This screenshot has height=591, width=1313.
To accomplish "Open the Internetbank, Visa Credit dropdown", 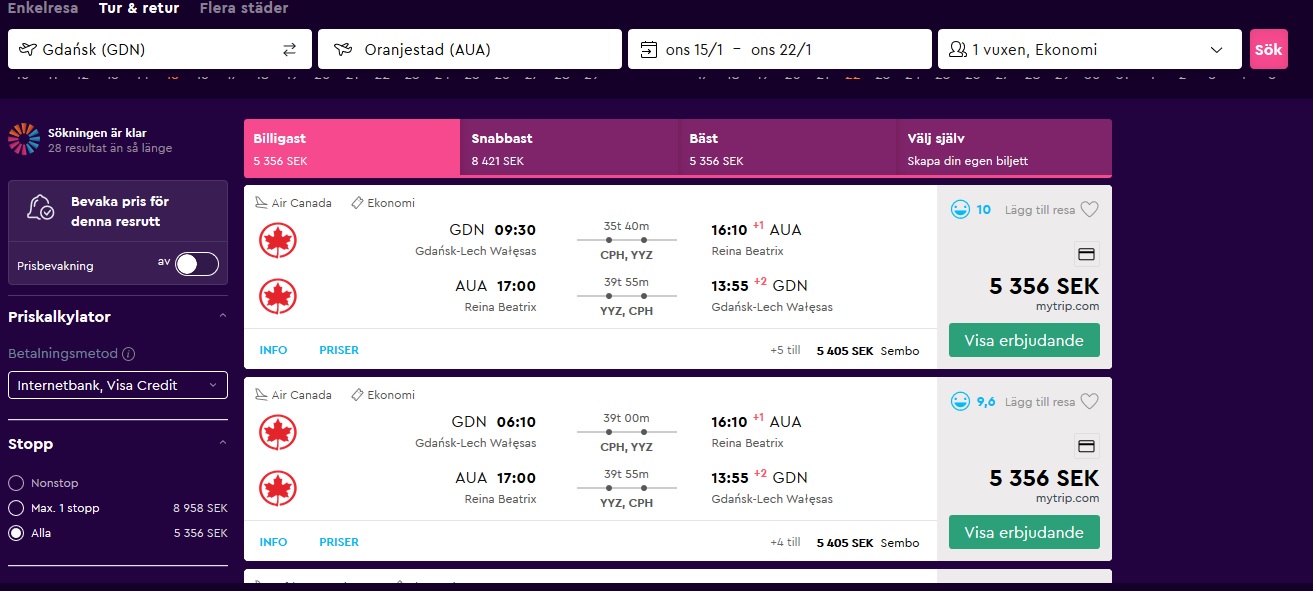I will (118, 385).
